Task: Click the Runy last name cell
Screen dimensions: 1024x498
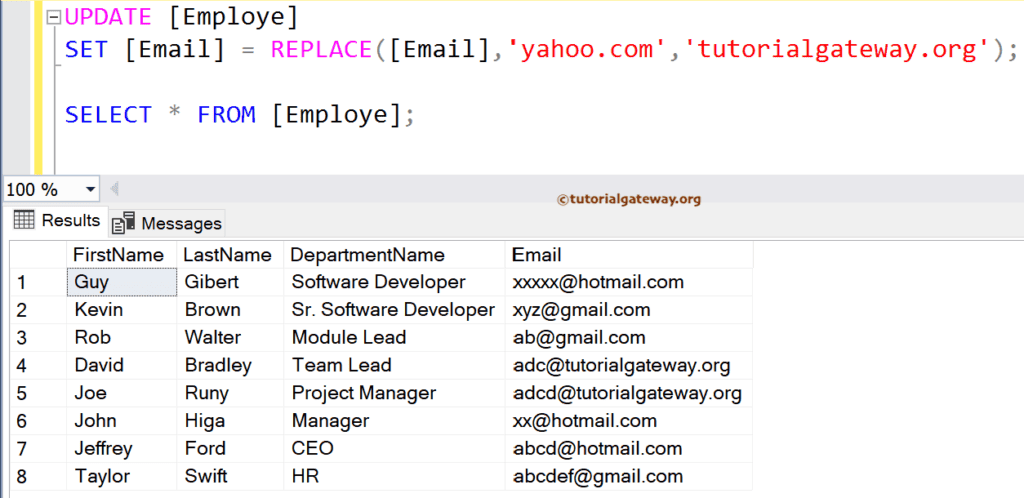Action: 230,394
